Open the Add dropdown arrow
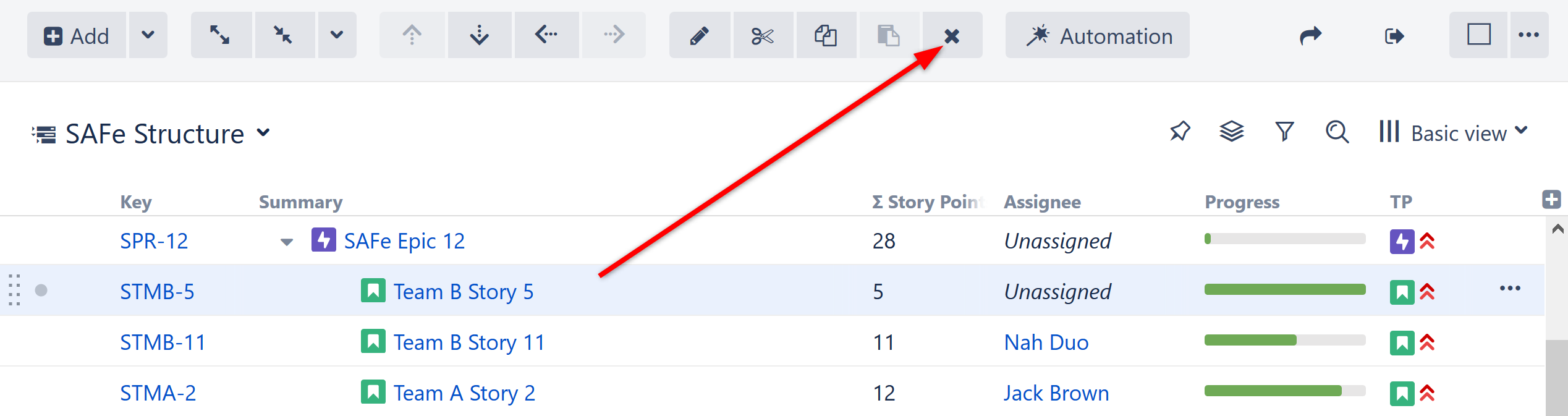Viewport: 1568px width, 416px height. pyautogui.click(x=148, y=35)
